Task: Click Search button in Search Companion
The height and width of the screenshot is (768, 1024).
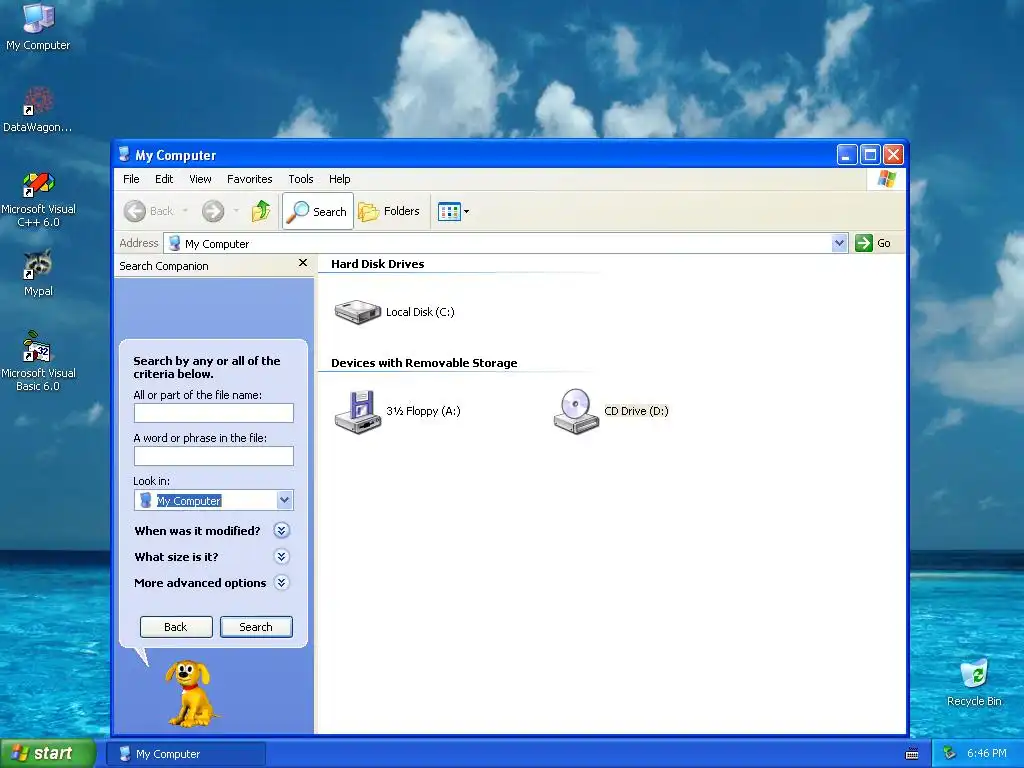Action: tap(256, 627)
